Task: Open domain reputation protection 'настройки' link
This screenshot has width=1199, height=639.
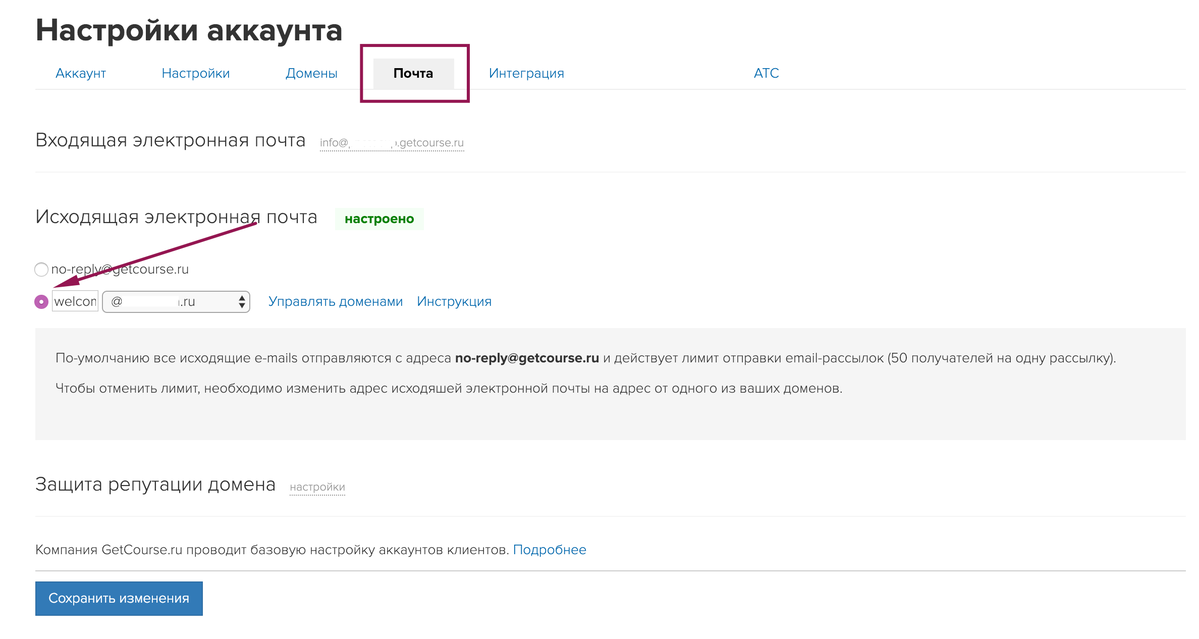Action: [317, 487]
